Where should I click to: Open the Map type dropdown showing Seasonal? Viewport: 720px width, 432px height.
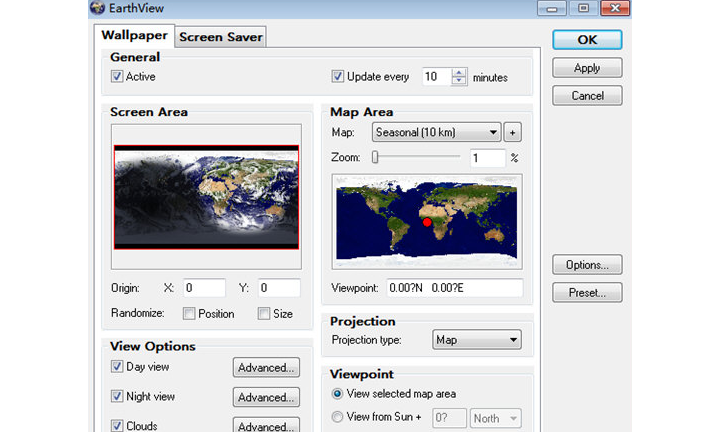point(436,132)
